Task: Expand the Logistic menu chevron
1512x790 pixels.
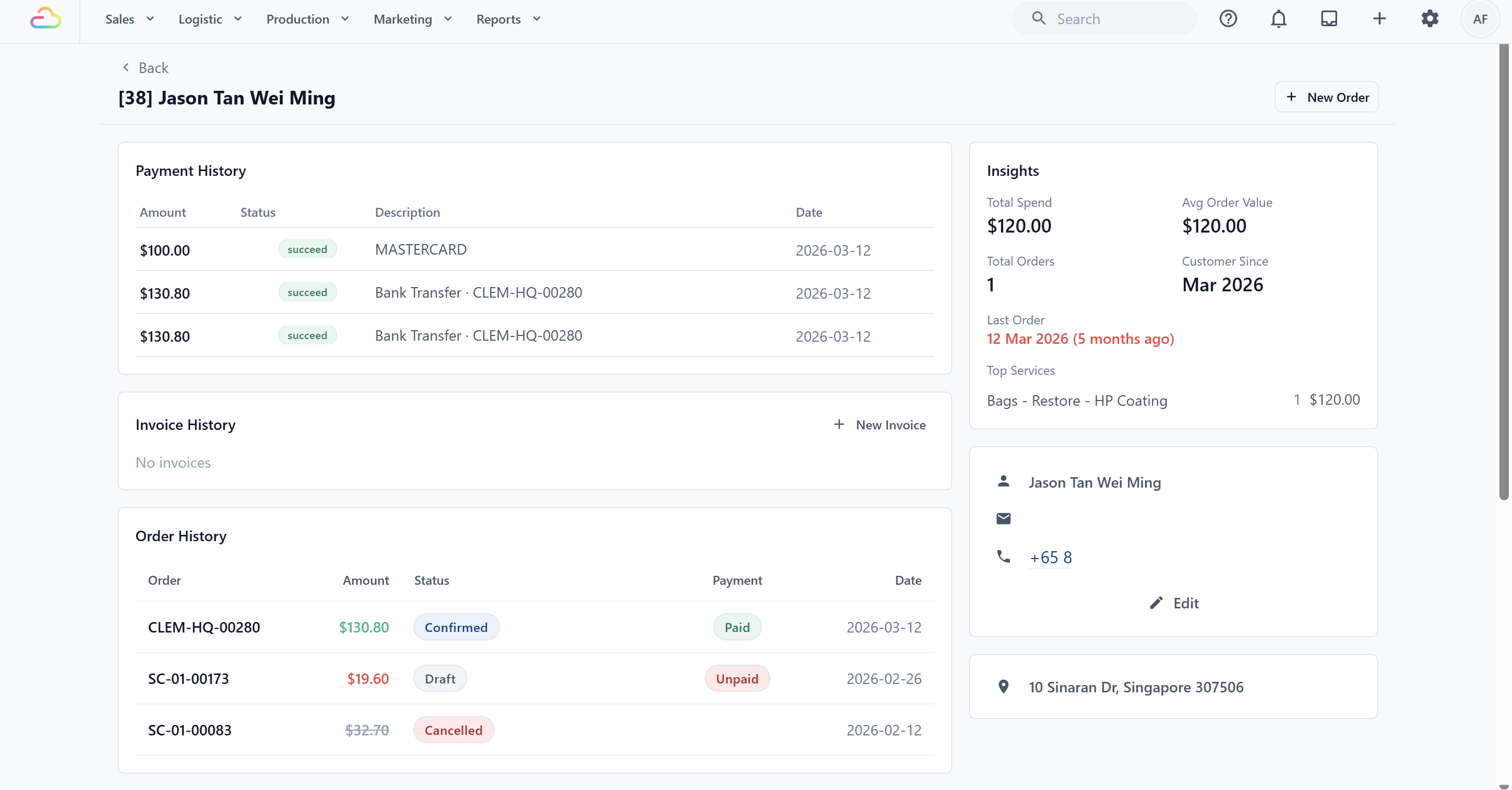Action: click(238, 19)
